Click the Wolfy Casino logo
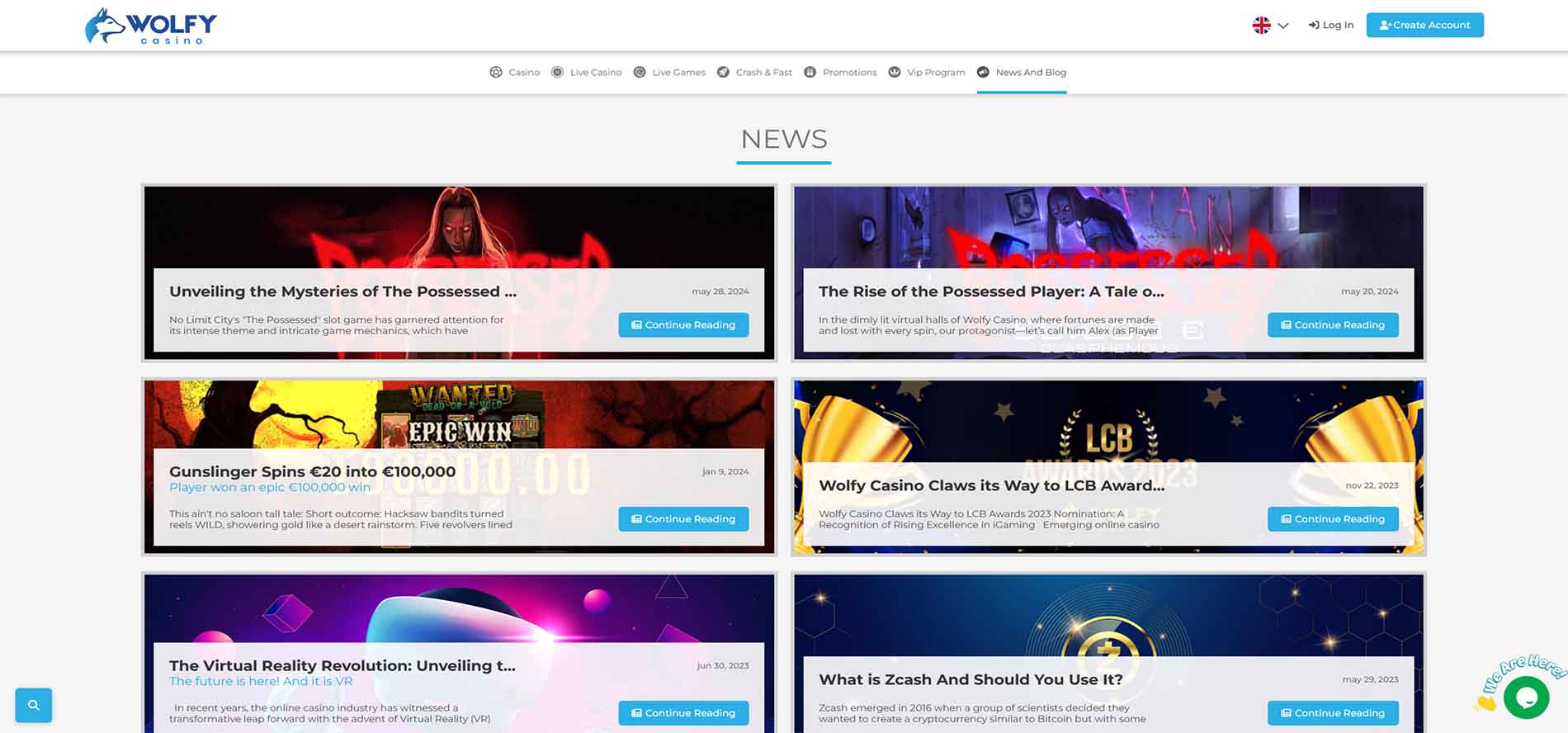Viewport: 1568px width, 733px height. point(151,26)
